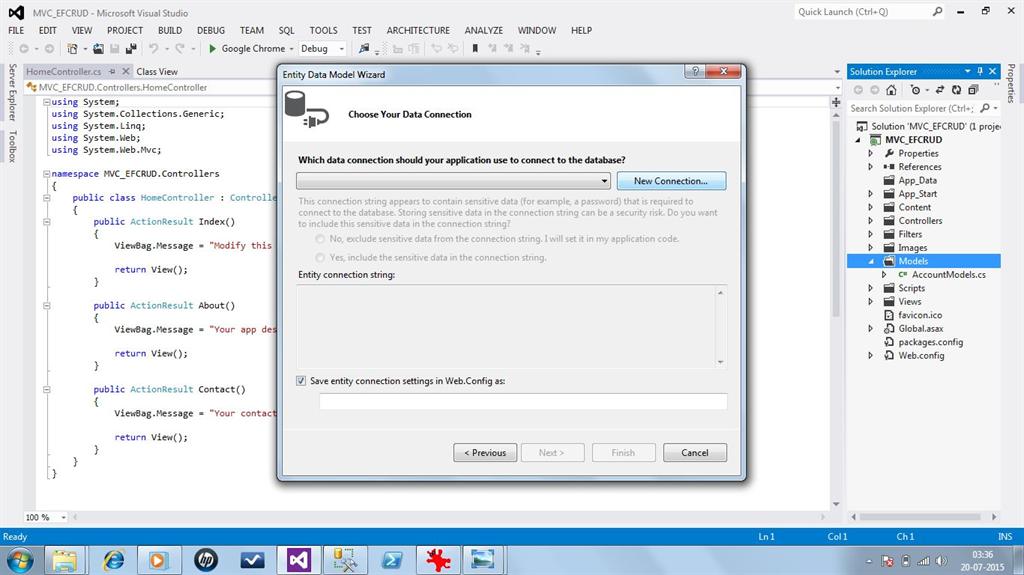Expand the References node

871,167
